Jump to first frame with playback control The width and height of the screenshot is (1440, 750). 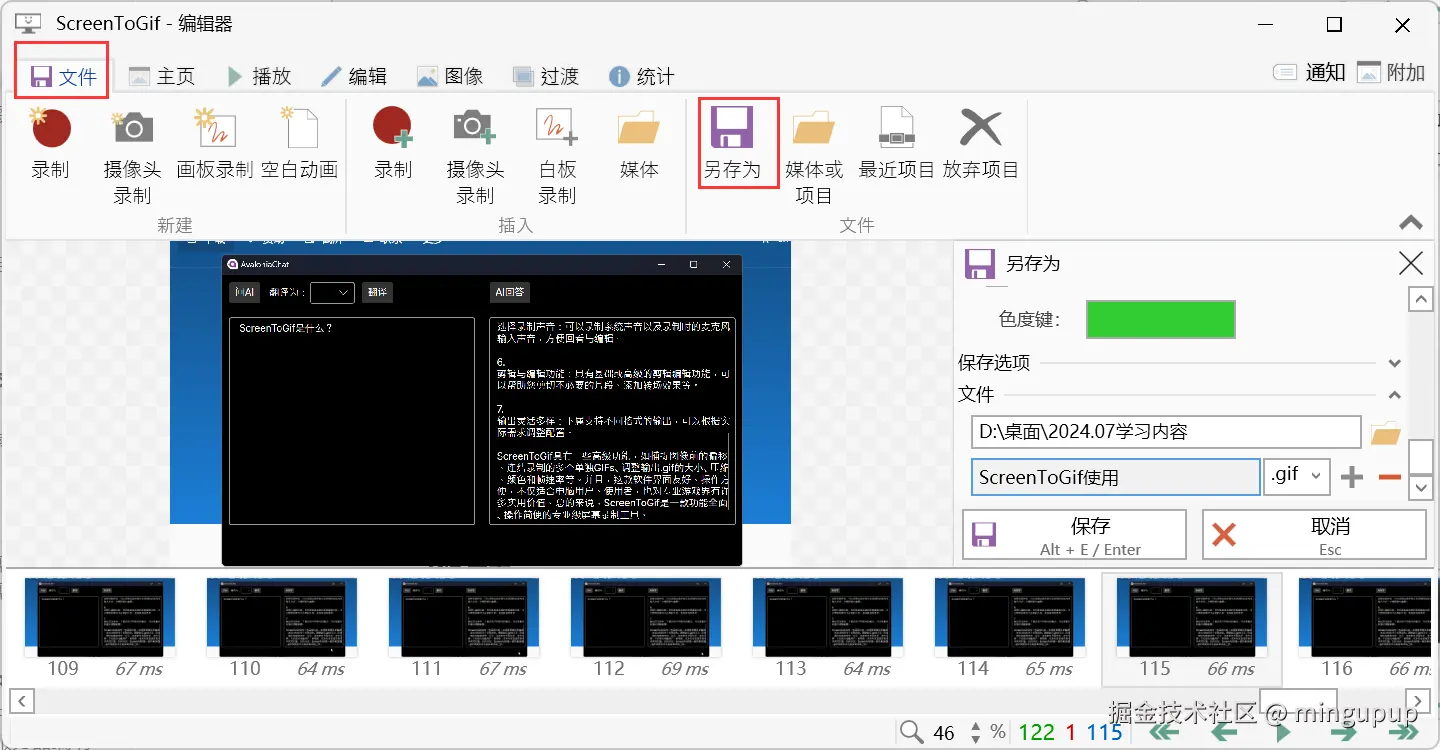[1163, 731]
